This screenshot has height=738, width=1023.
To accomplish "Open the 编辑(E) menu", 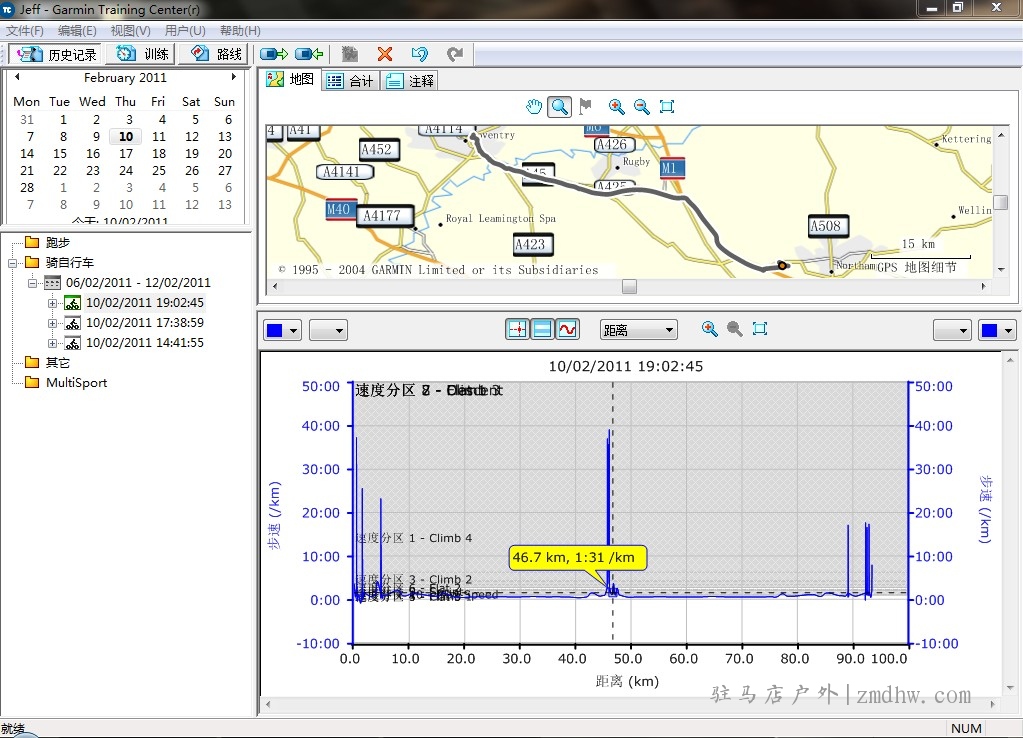I will point(77,31).
